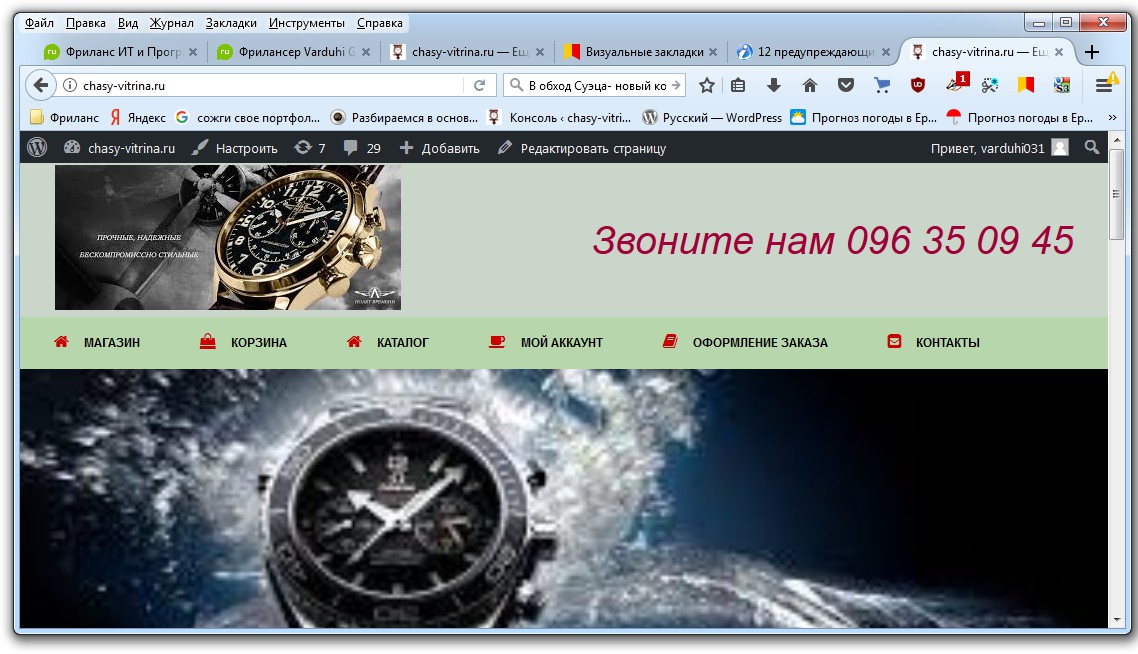
Task: Open the Вид menu
Action: 128,23
